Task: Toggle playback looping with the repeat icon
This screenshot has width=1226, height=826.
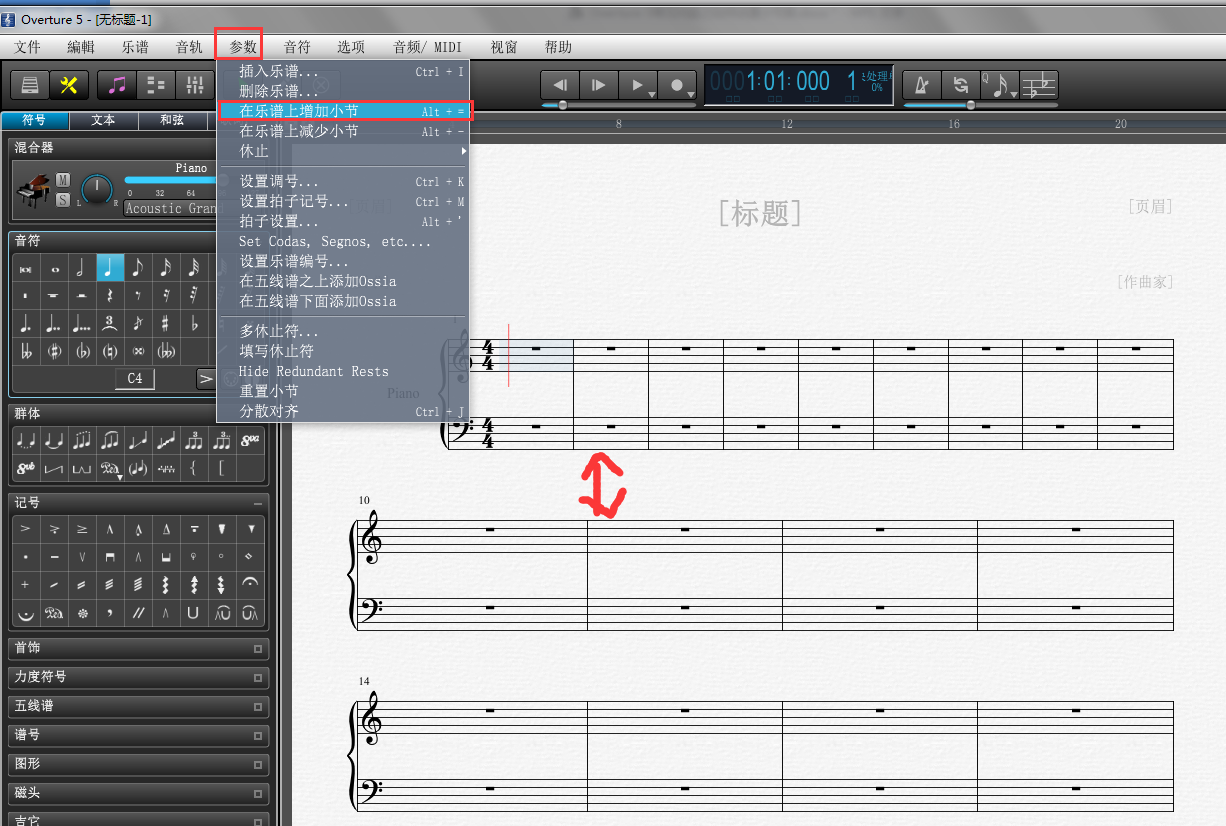Action: (x=961, y=85)
